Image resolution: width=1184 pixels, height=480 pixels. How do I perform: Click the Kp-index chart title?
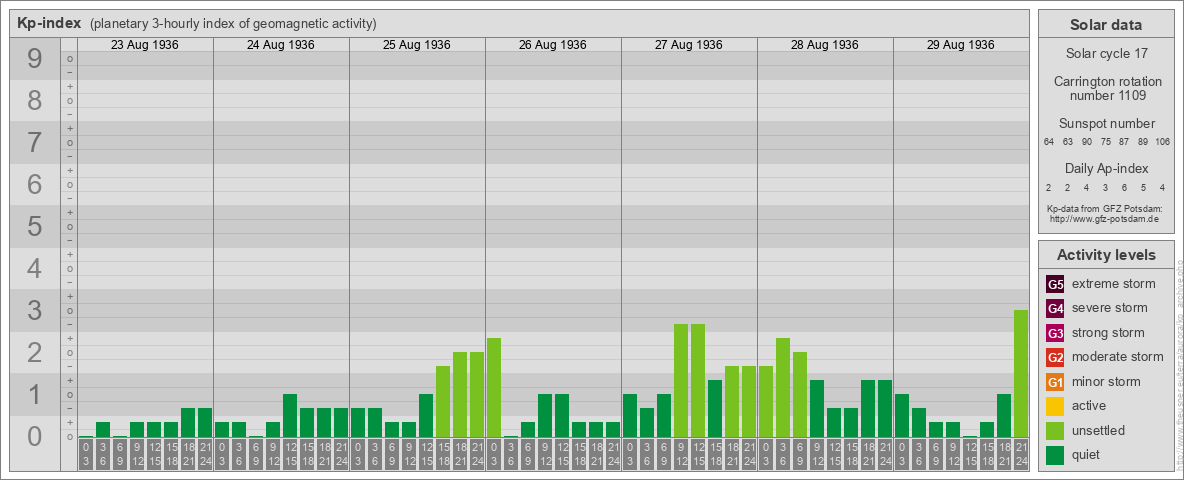point(49,23)
